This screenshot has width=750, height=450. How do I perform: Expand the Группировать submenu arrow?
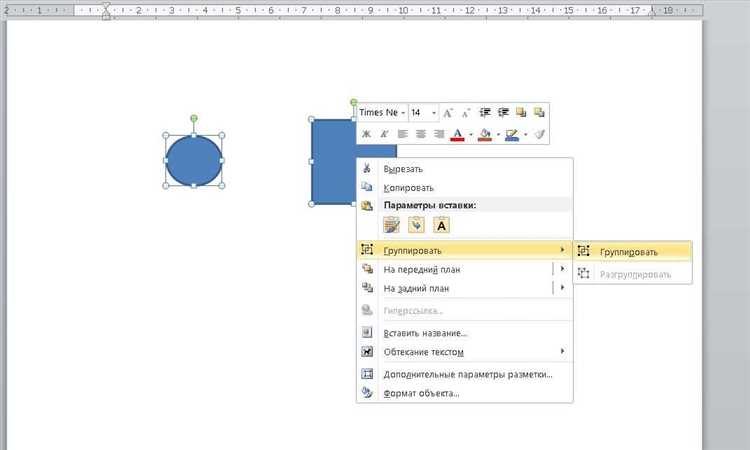562,250
